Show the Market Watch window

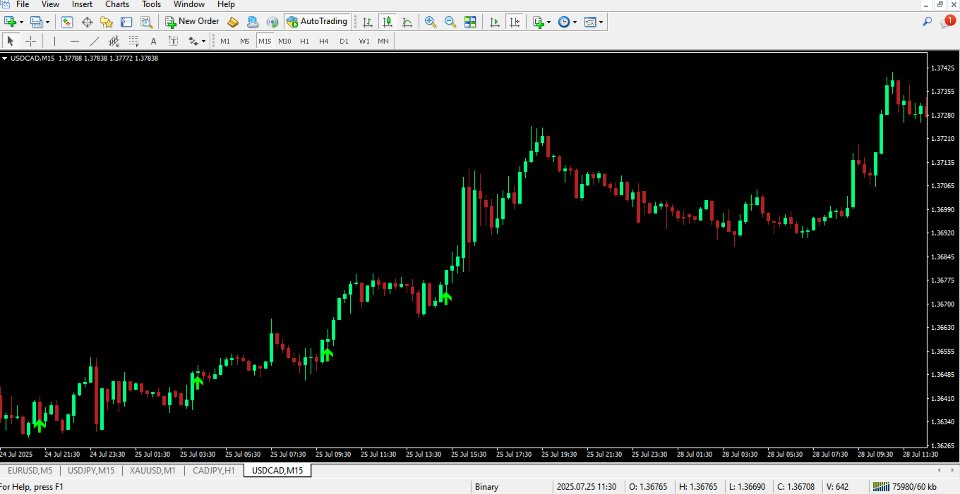click(x=67, y=22)
